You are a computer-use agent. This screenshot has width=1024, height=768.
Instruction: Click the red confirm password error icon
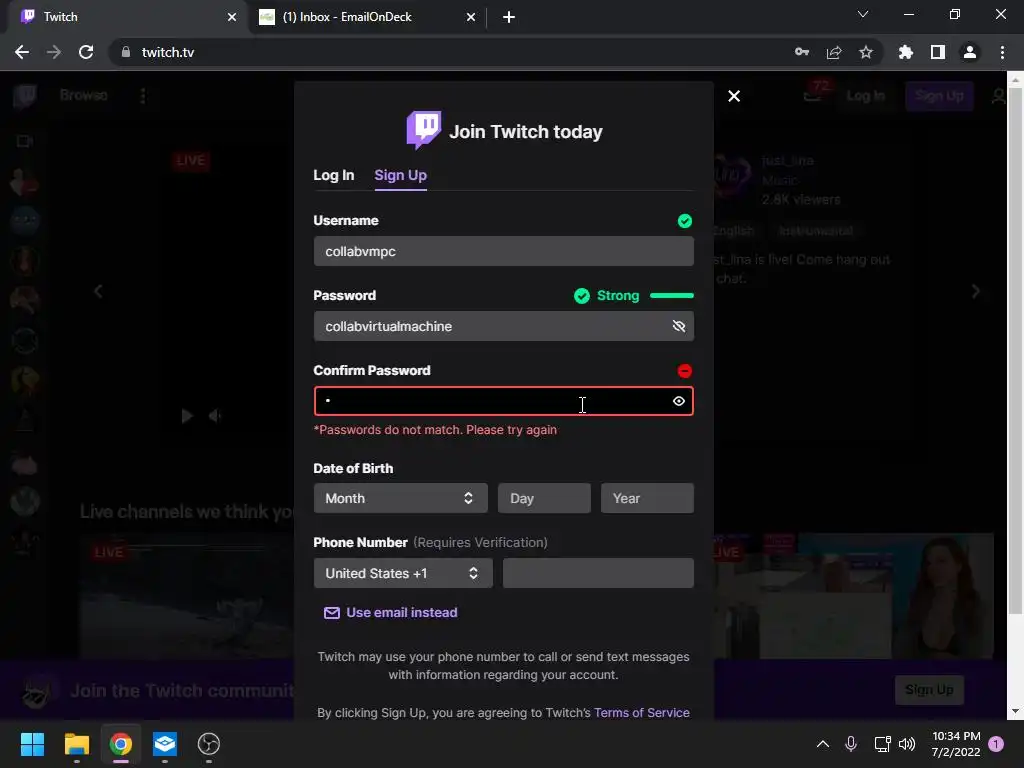point(684,371)
